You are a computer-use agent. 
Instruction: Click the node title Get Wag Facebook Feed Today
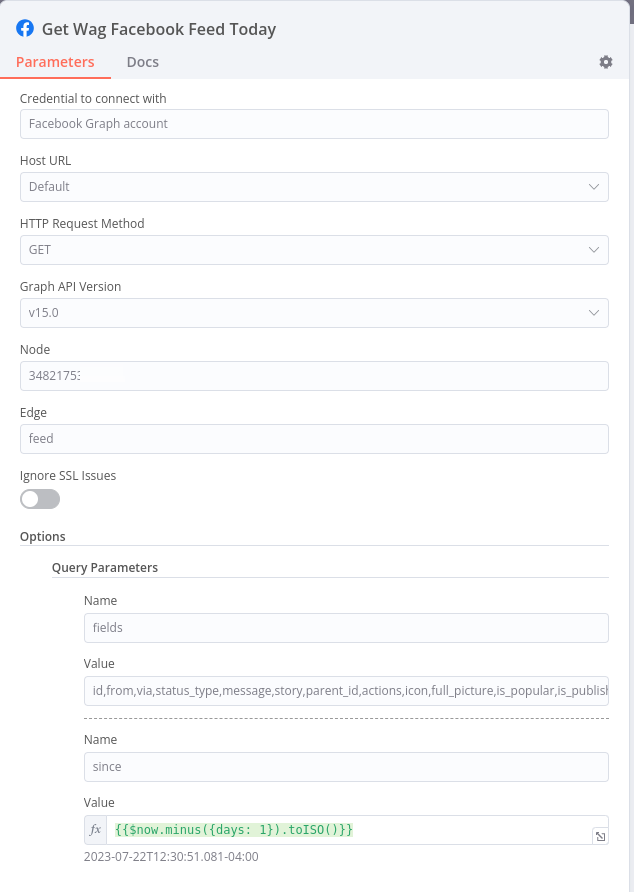click(160, 29)
